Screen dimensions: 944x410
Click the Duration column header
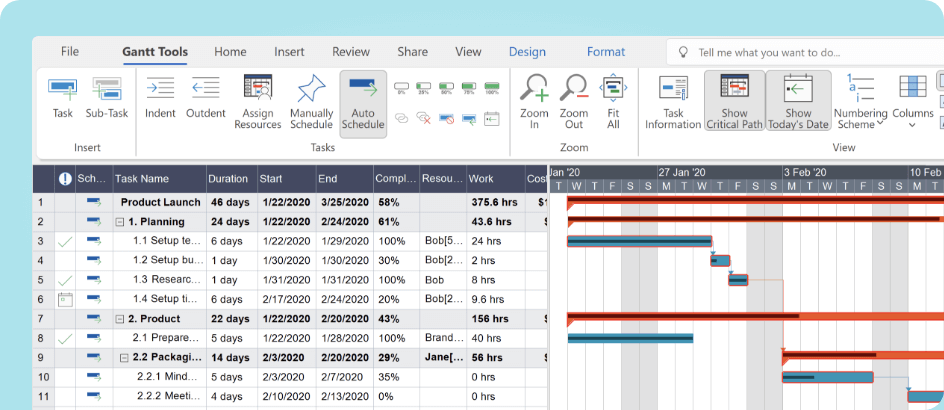point(232,179)
